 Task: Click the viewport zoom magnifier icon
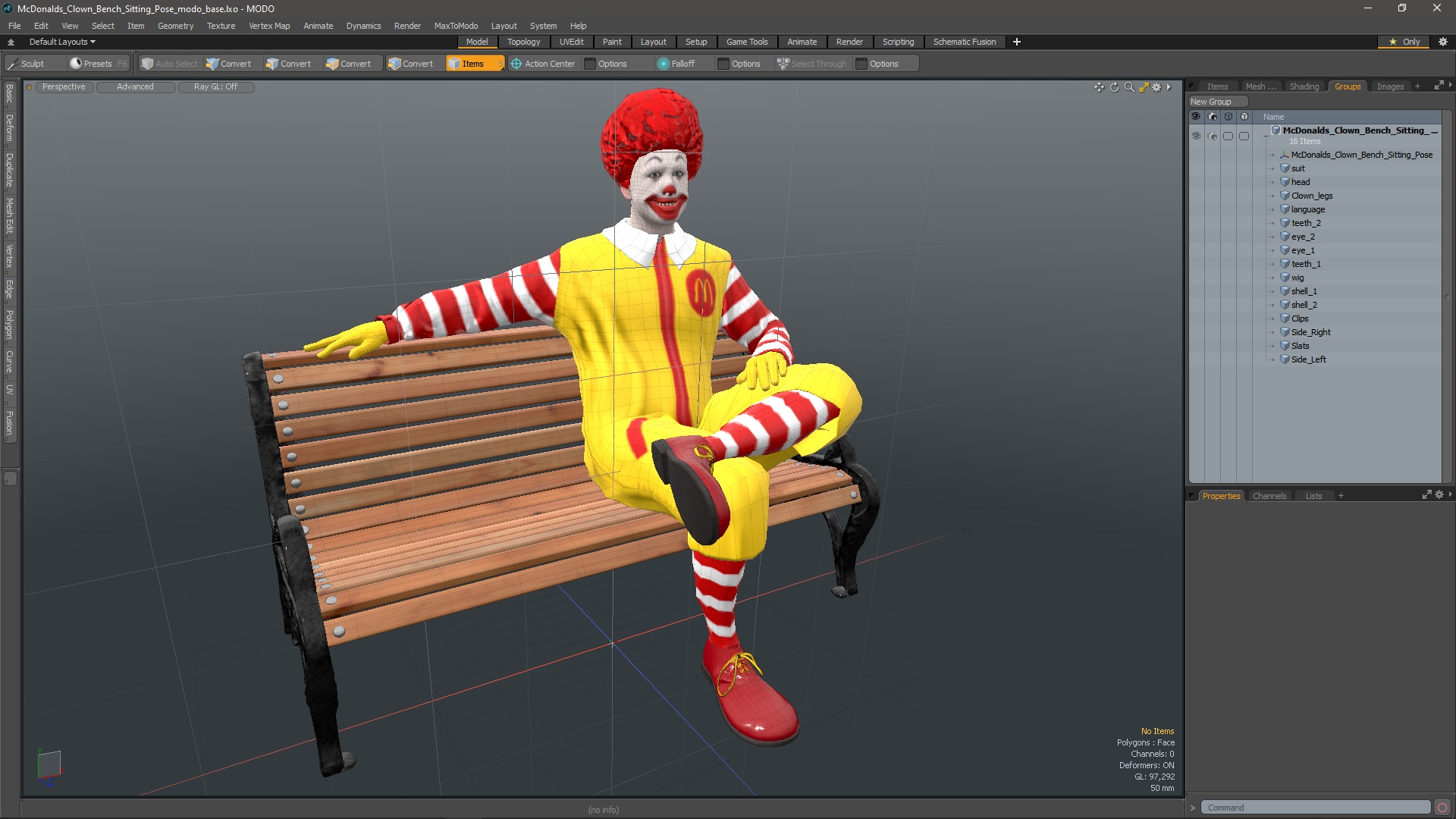(1129, 87)
